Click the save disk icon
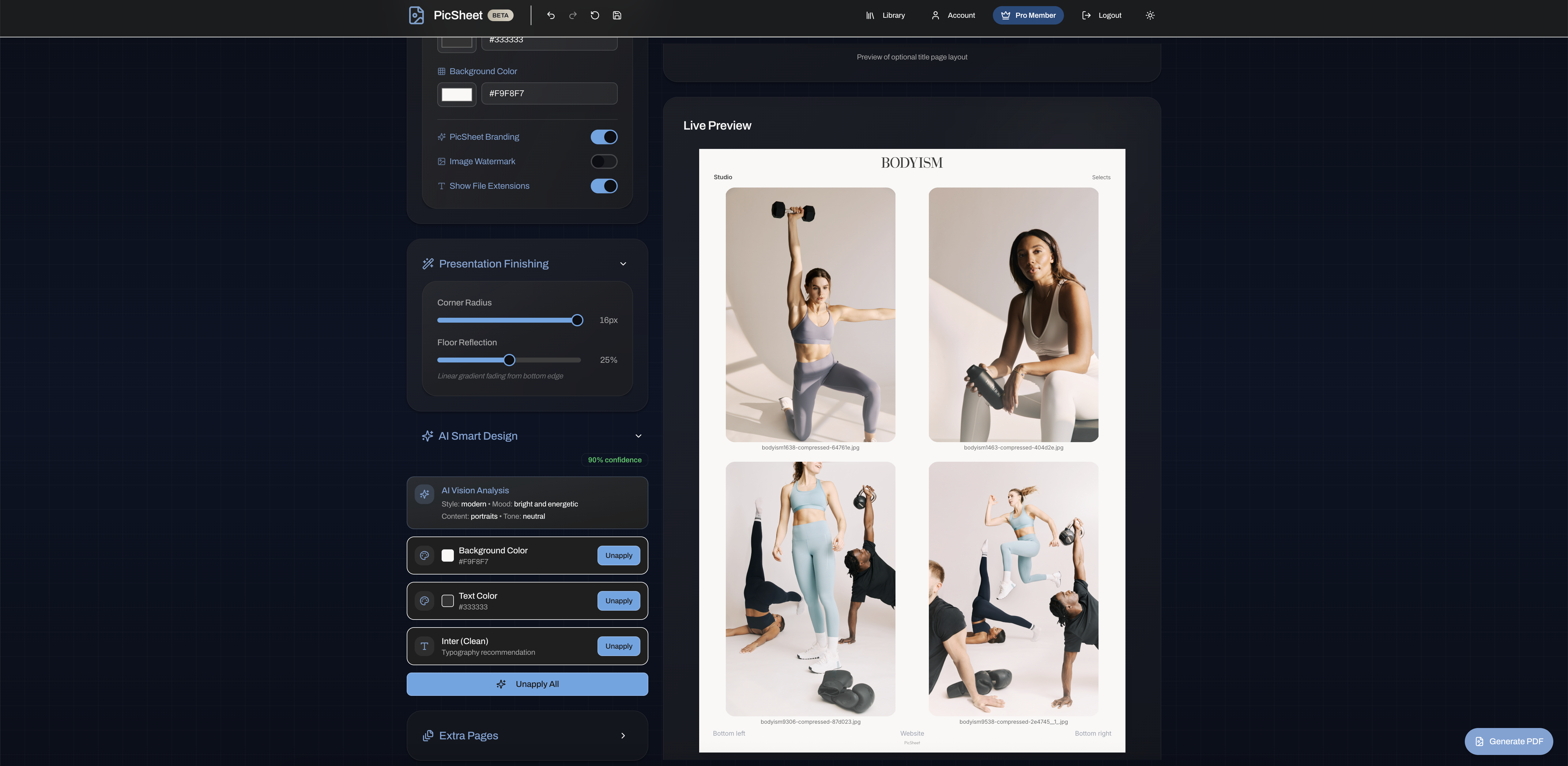This screenshot has width=1568, height=766. 616,15
